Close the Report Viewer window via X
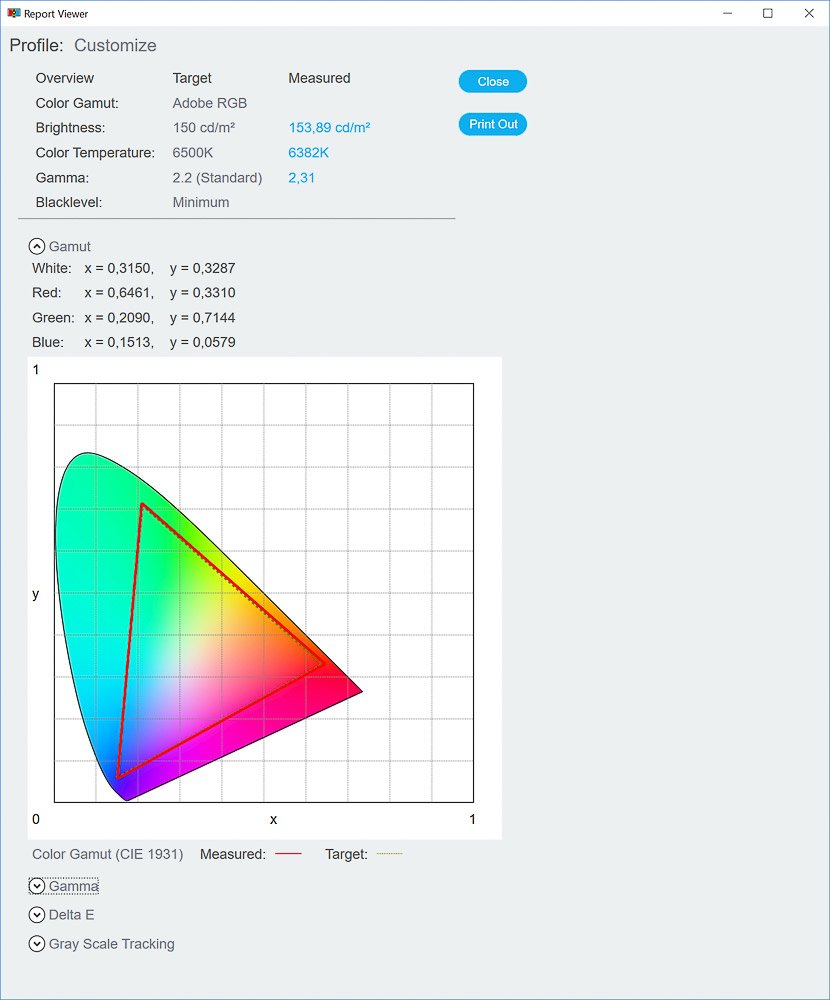The image size is (830, 1000). click(809, 13)
